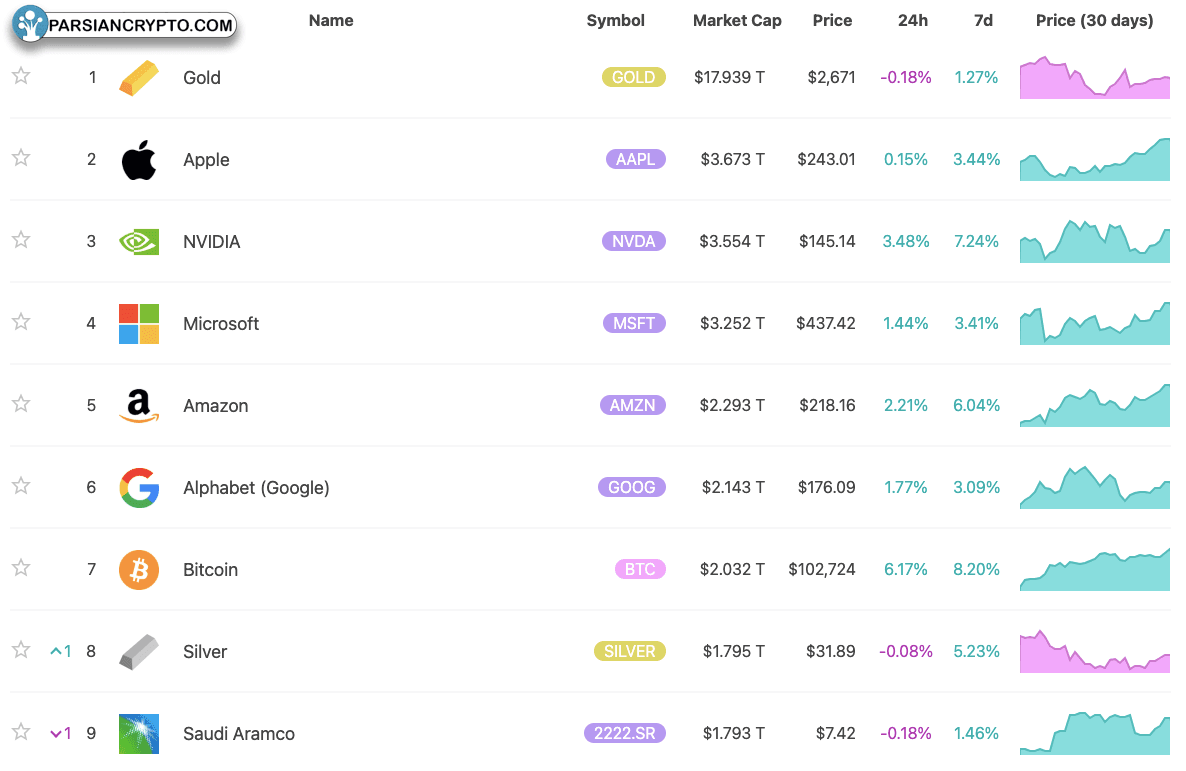Click the Microsoft logo icon
This screenshot has height=771, width=1186.
point(139,324)
